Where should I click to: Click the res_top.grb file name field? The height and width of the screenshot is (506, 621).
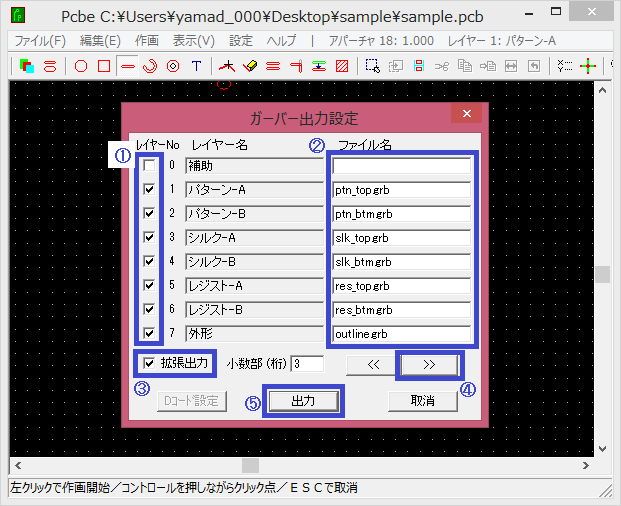click(x=402, y=285)
